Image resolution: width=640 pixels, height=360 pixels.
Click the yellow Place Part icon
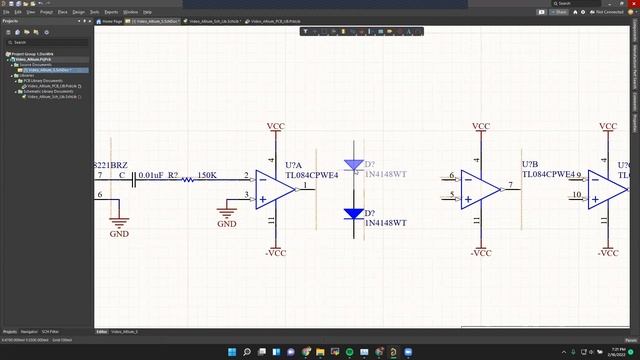point(343,31)
